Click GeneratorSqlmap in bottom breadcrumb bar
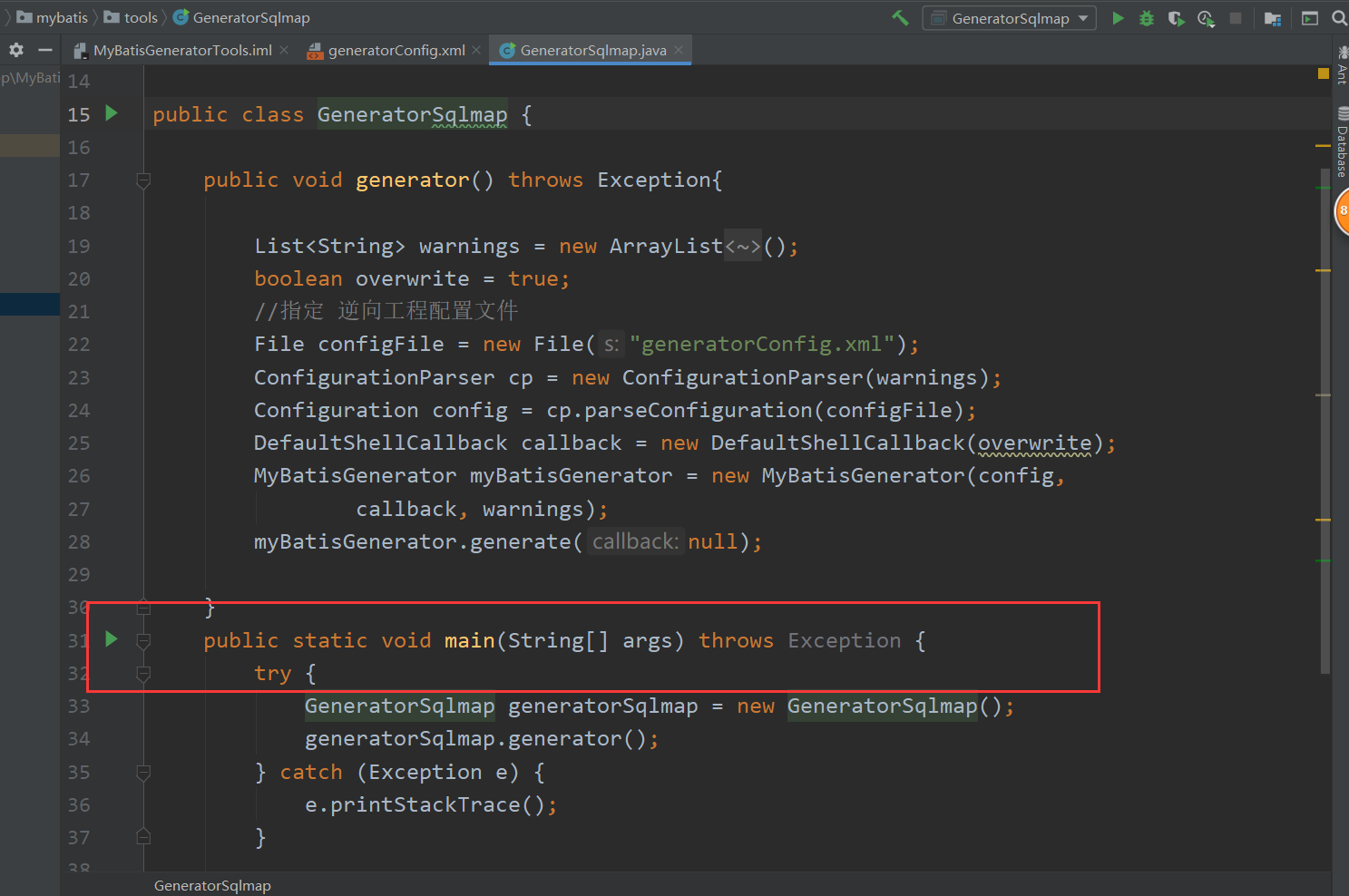The height and width of the screenshot is (896, 1349). [212, 885]
